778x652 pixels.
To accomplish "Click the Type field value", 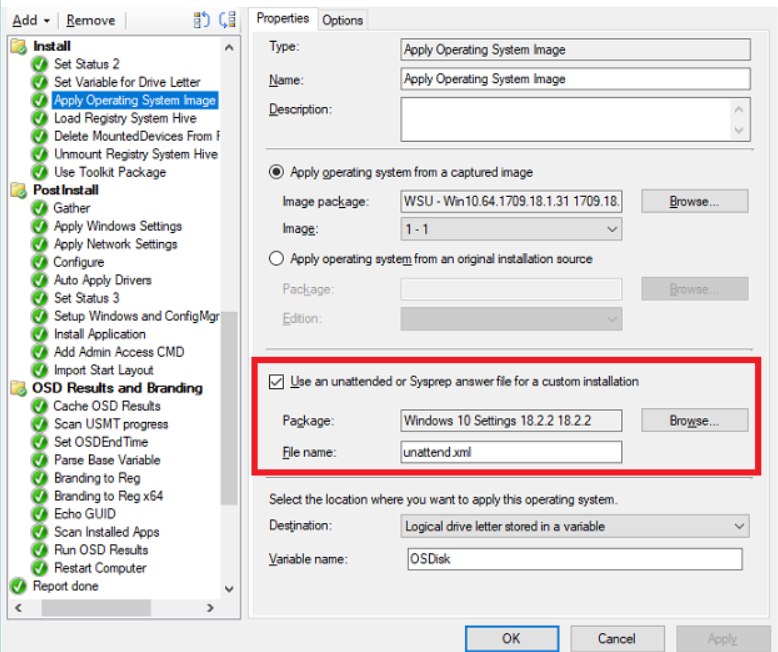I will (575, 50).
